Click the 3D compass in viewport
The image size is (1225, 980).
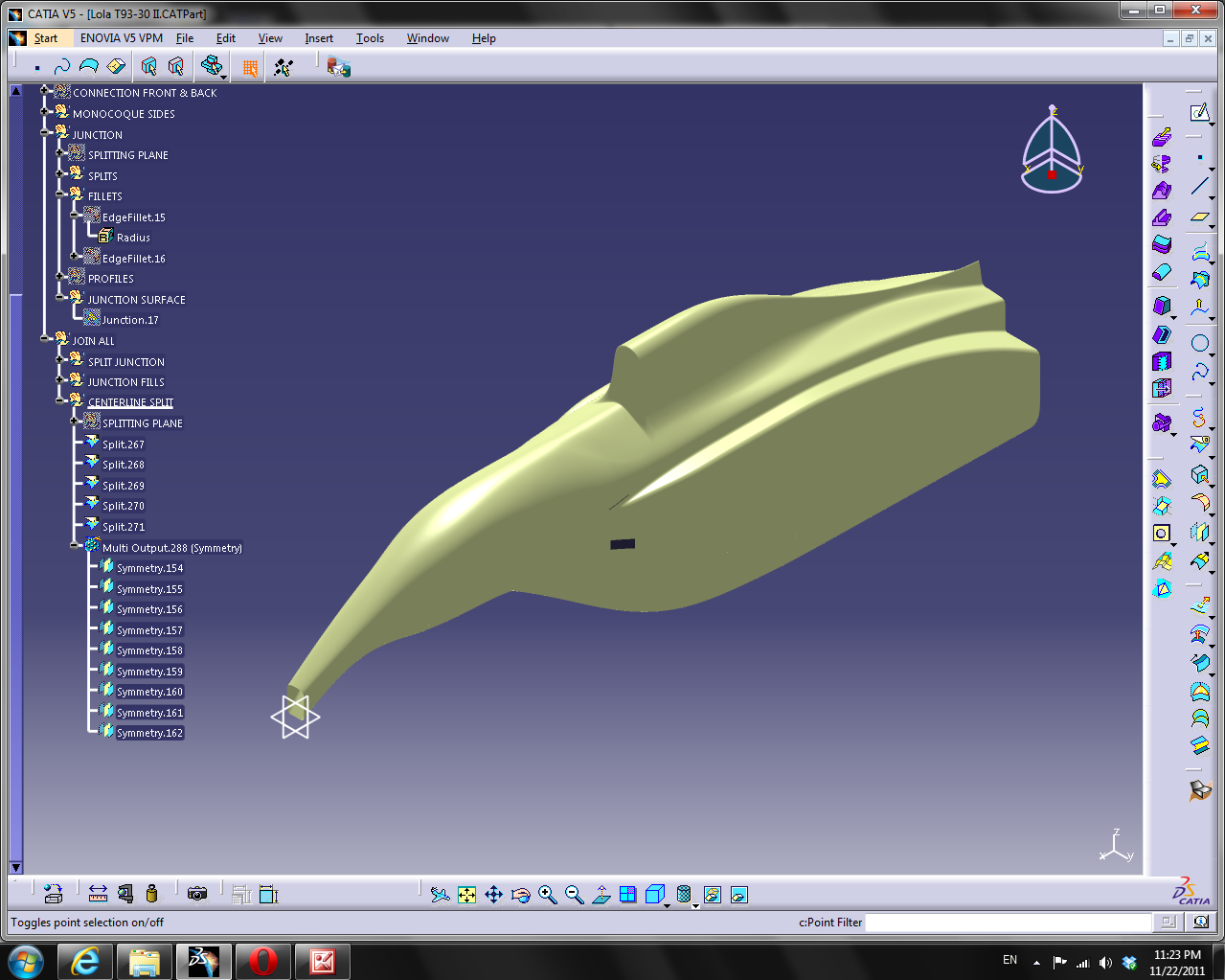click(x=1052, y=151)
